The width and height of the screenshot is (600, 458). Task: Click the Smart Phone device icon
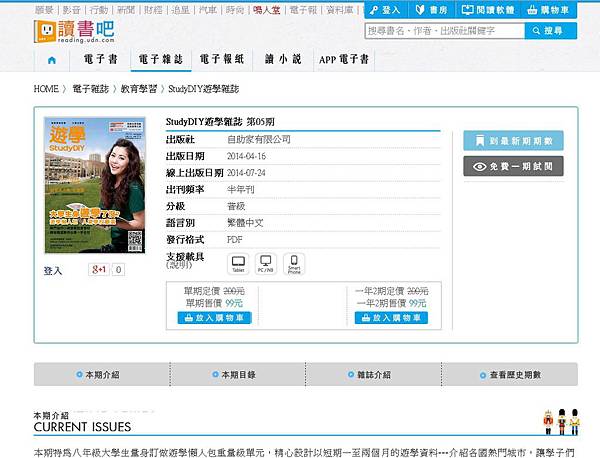point(294,264)
